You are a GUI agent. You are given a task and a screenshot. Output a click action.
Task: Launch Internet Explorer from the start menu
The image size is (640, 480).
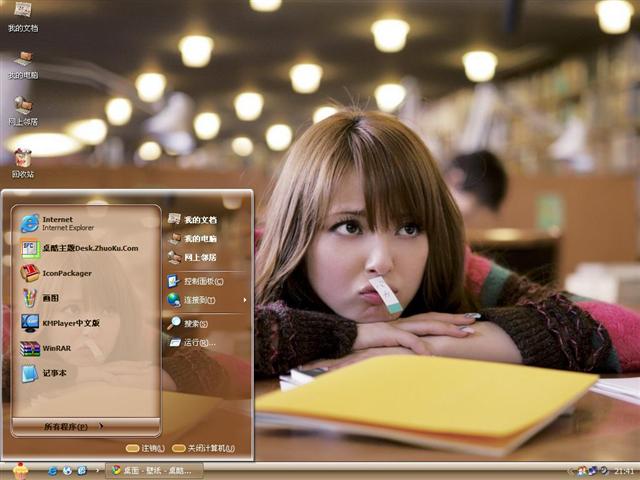coord(57,223)
